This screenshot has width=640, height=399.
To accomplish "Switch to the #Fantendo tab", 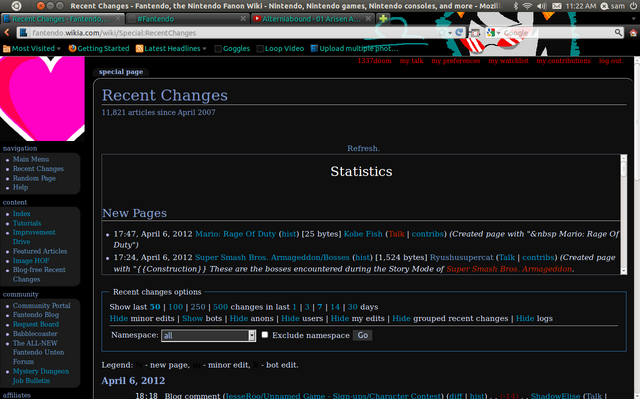I will coord(187,19).
